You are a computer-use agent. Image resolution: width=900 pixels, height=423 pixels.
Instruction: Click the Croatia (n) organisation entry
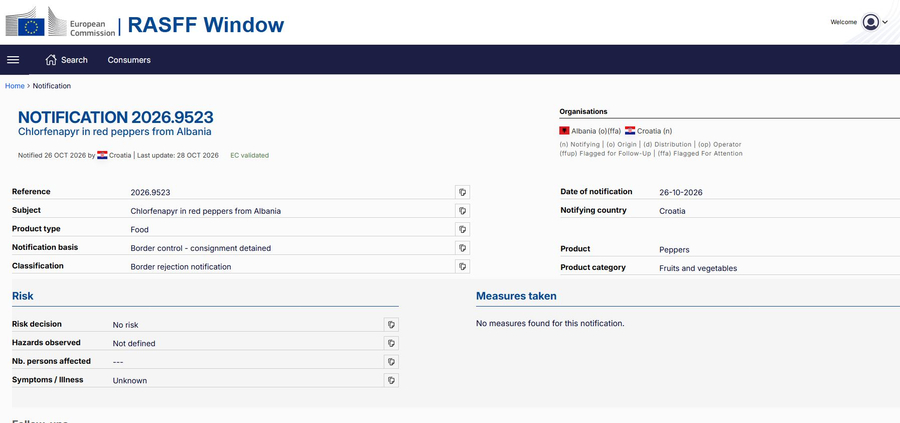649,131
